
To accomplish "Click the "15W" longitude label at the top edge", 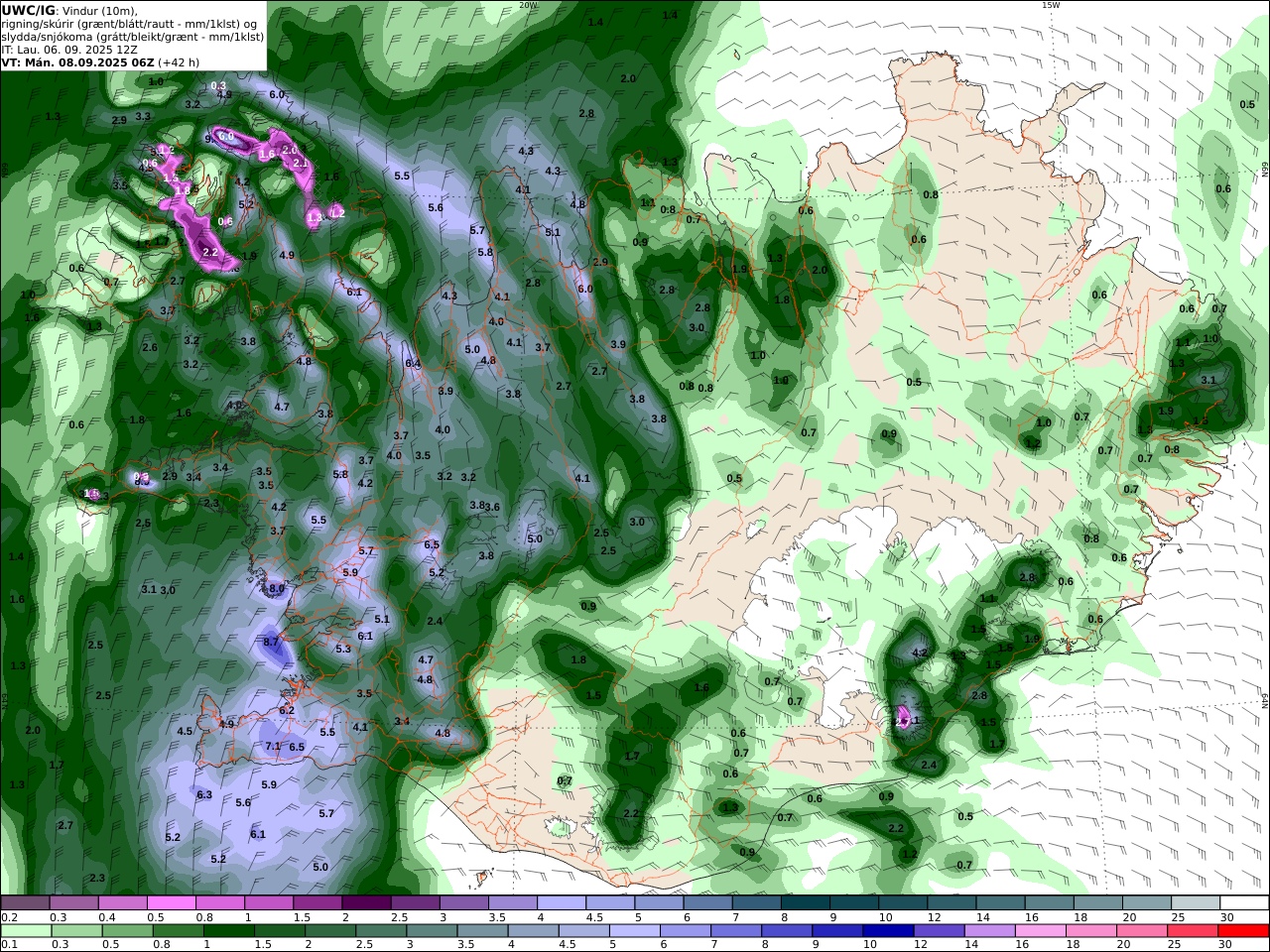I will tap(1050, 5).
